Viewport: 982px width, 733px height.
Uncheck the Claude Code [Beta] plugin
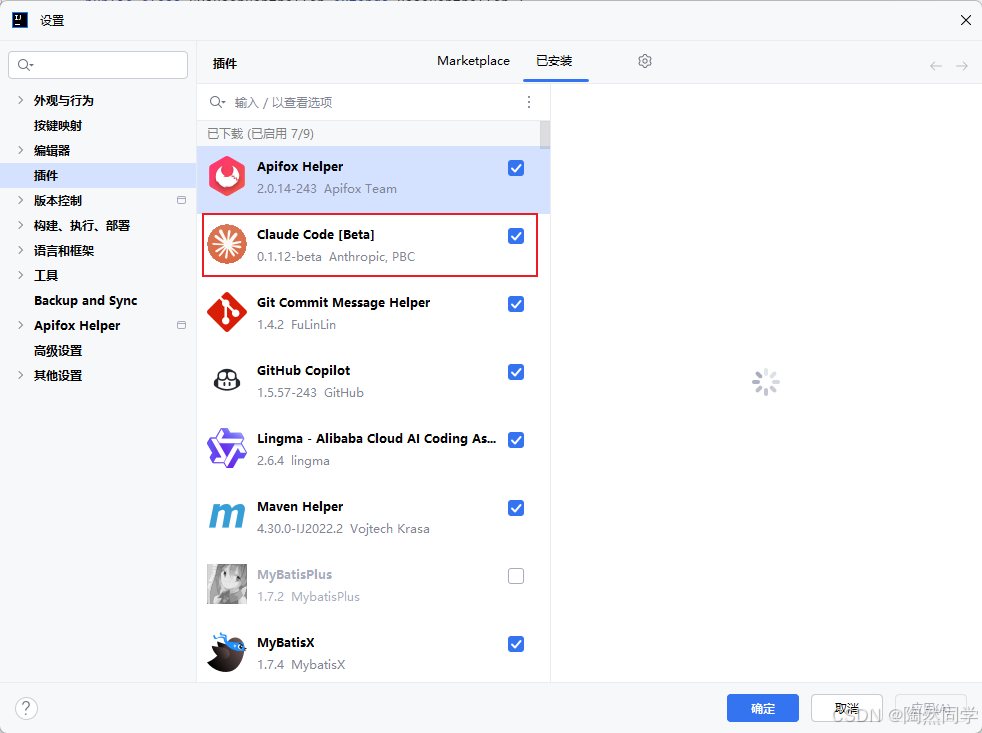516,236
